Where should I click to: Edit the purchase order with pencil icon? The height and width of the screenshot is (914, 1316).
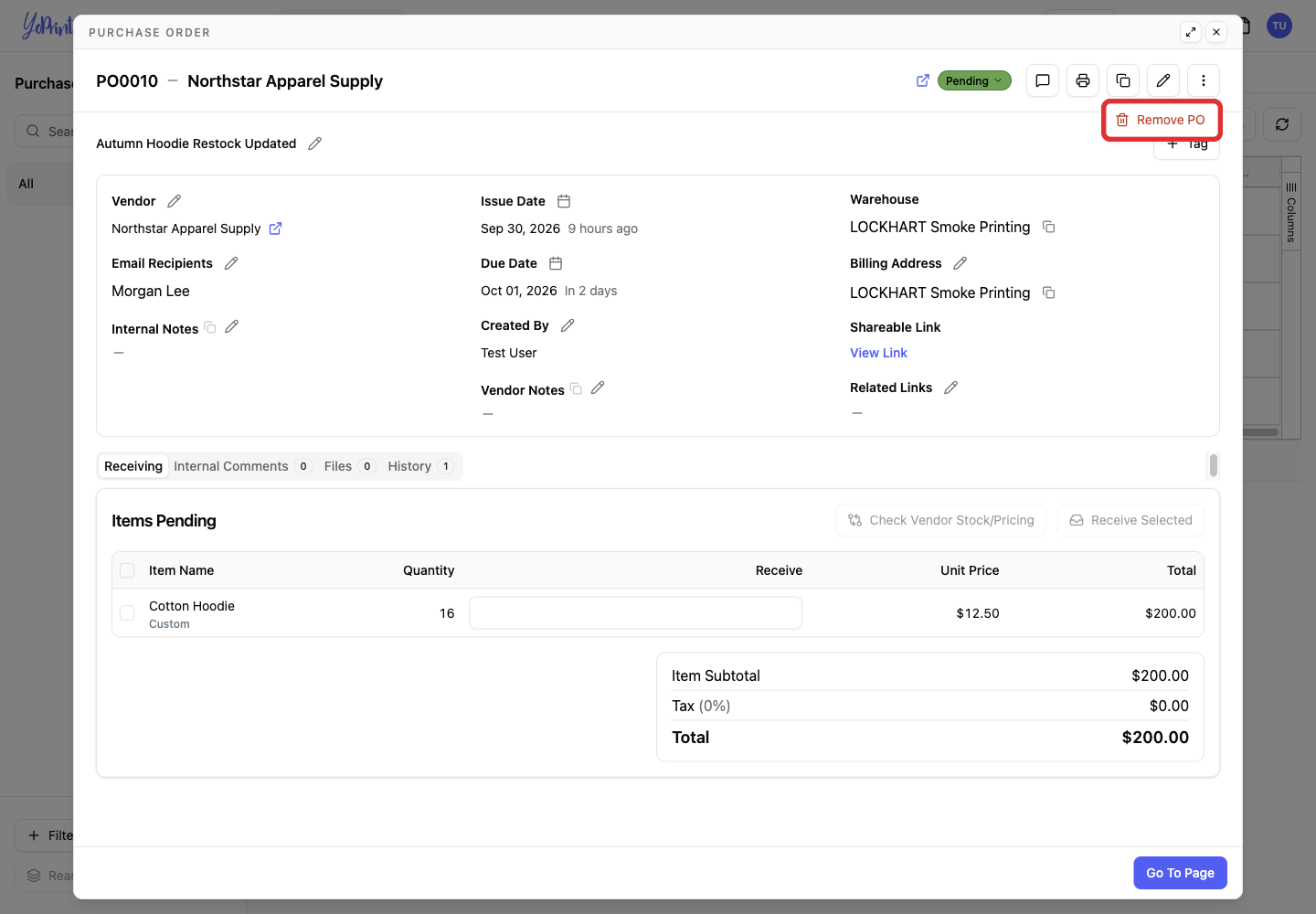click(x=1163, y=80)
